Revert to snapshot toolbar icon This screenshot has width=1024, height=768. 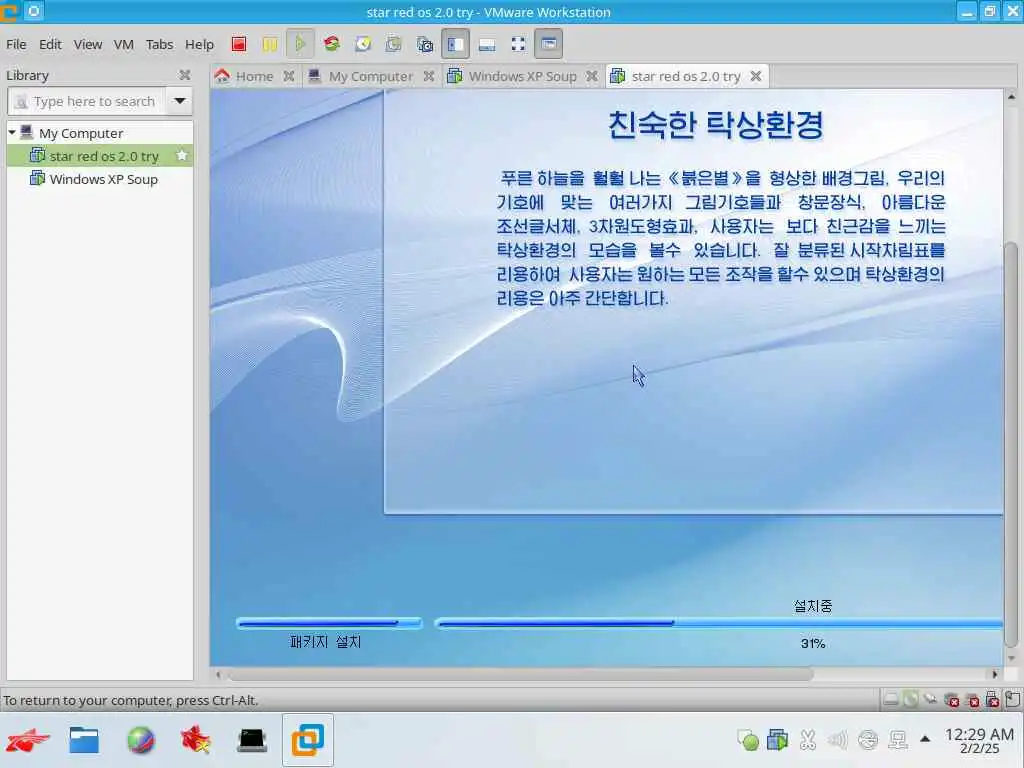tap(393, 44)
